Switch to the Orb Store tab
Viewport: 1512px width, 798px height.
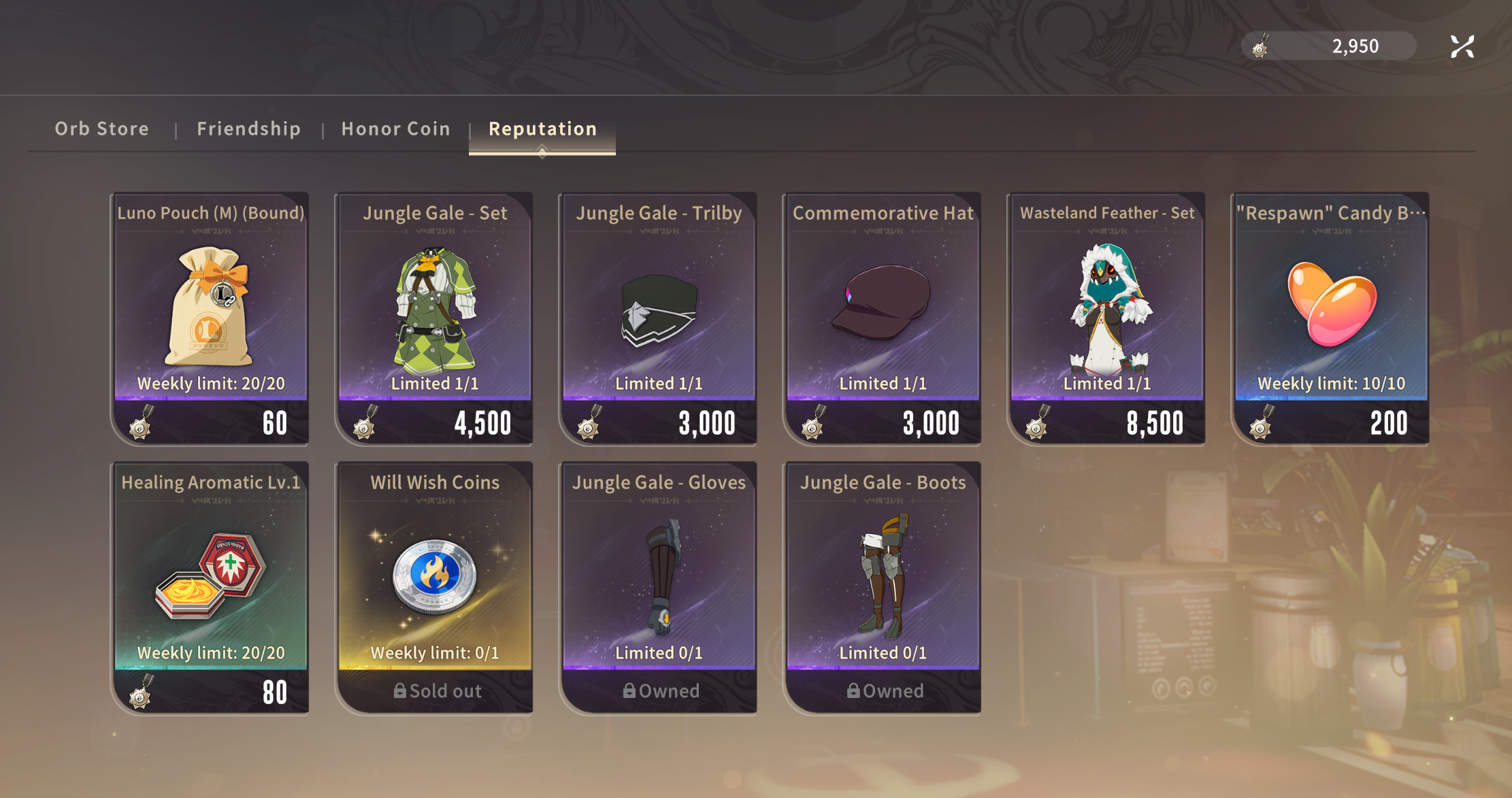[102, 129]
